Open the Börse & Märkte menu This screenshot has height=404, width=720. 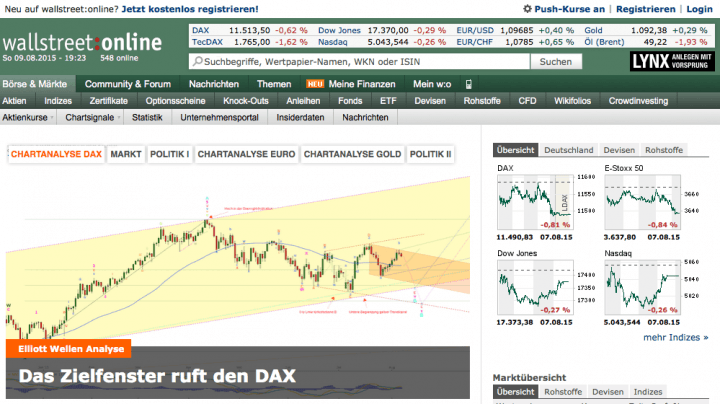tap(35, 84)
